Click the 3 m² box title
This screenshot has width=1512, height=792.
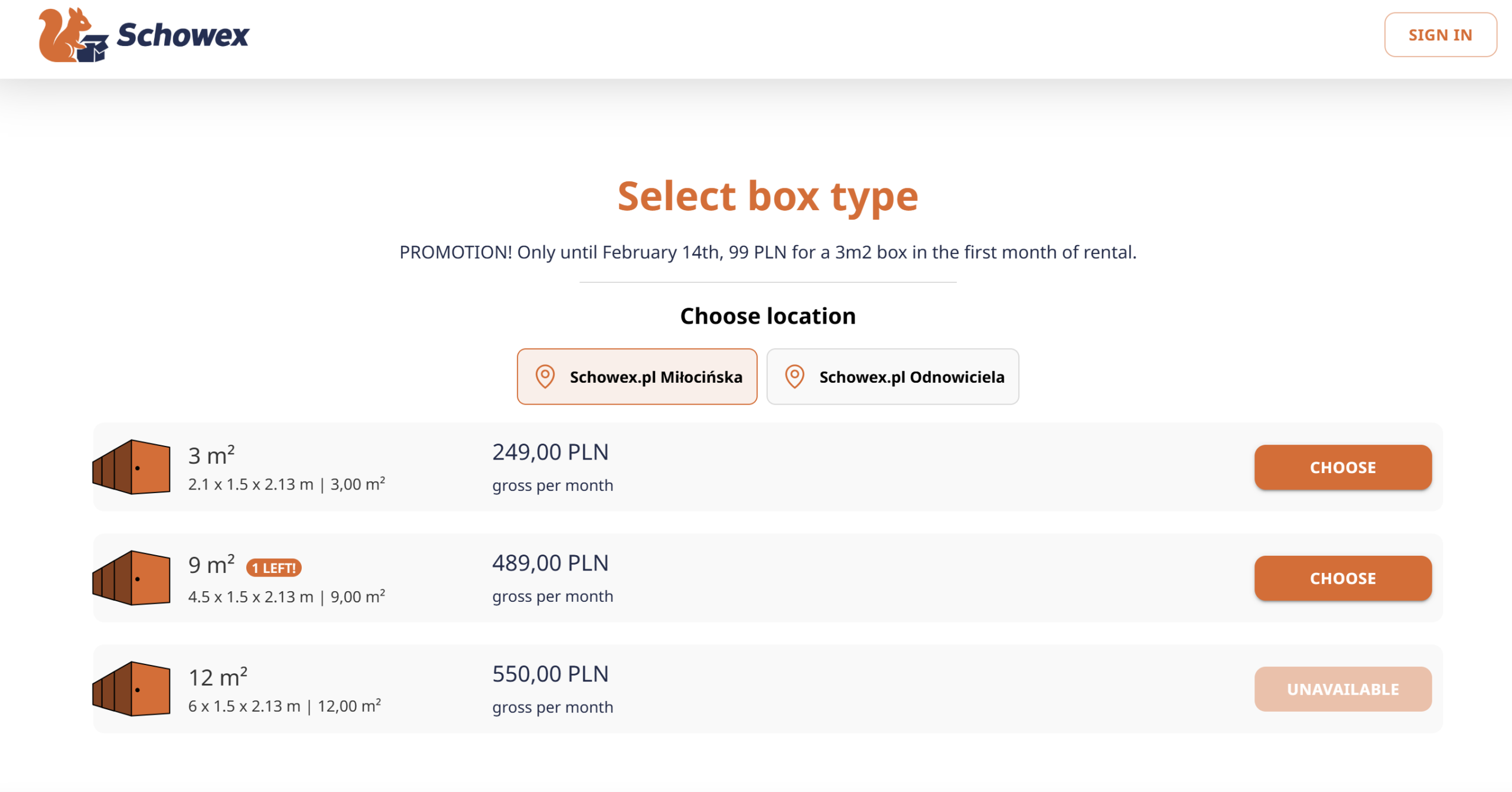click(211, 455)
